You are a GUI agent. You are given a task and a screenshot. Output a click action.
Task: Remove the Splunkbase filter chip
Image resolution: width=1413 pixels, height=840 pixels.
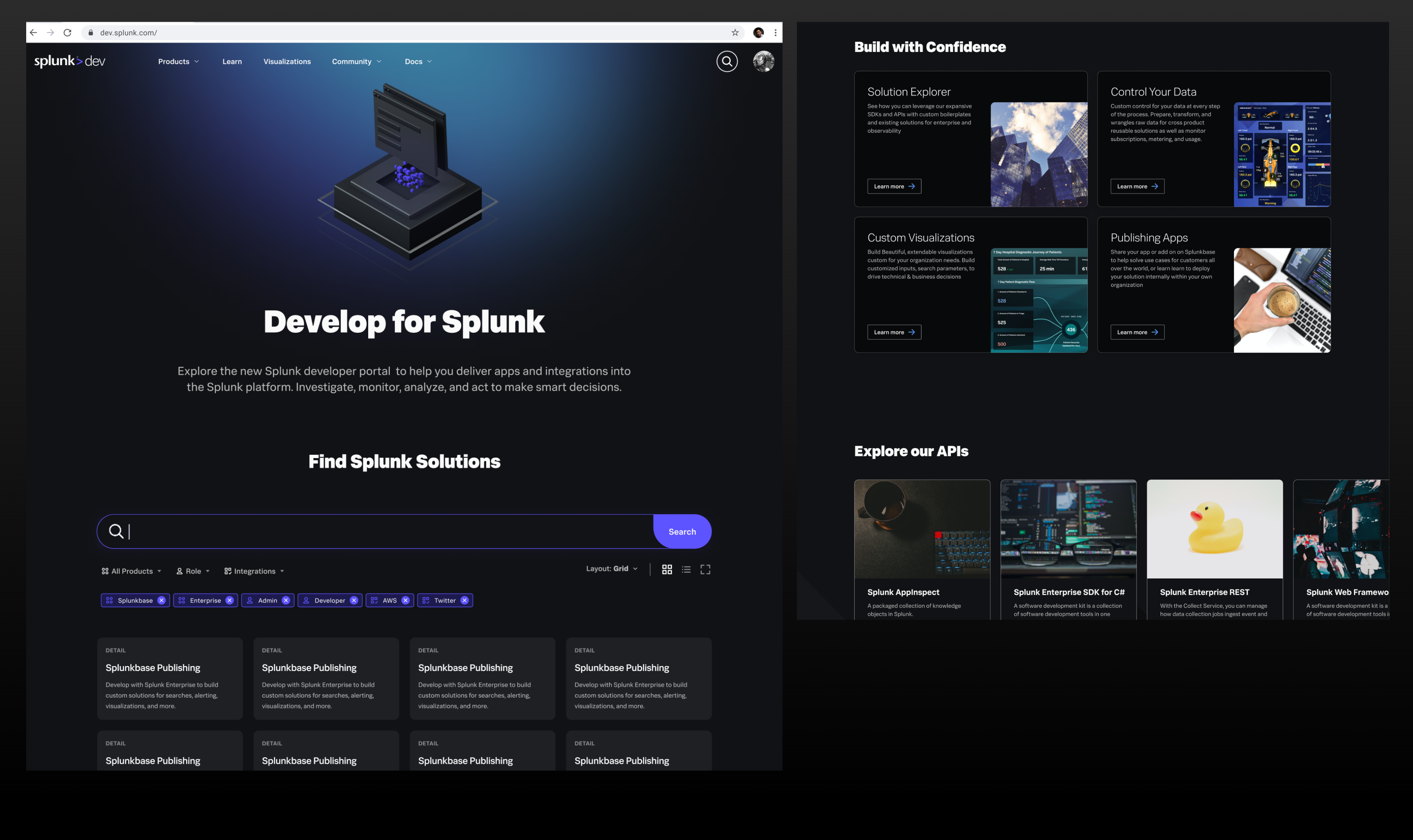coord(161,601)
